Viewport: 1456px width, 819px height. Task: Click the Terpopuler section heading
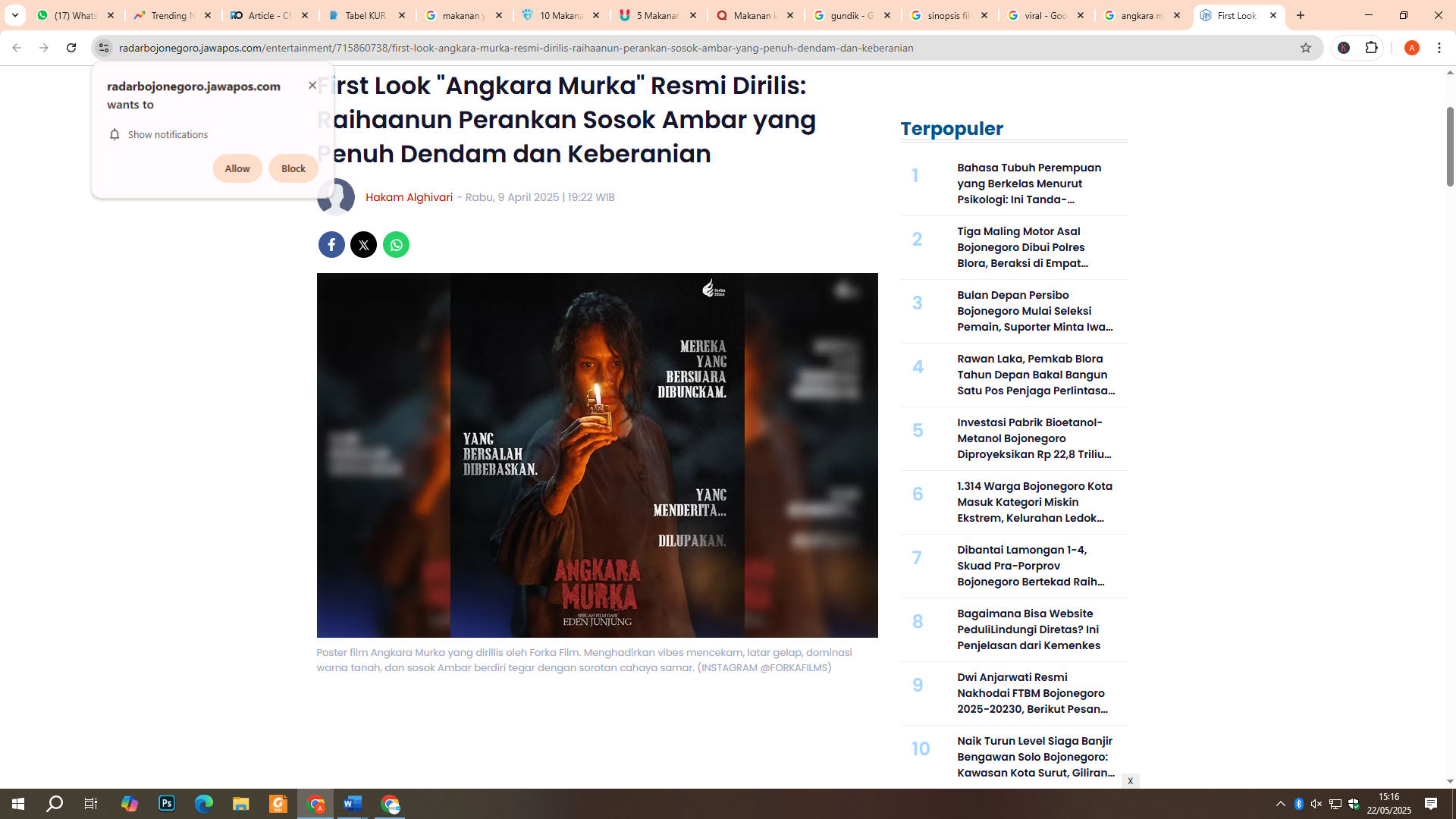tap(952, 129)
